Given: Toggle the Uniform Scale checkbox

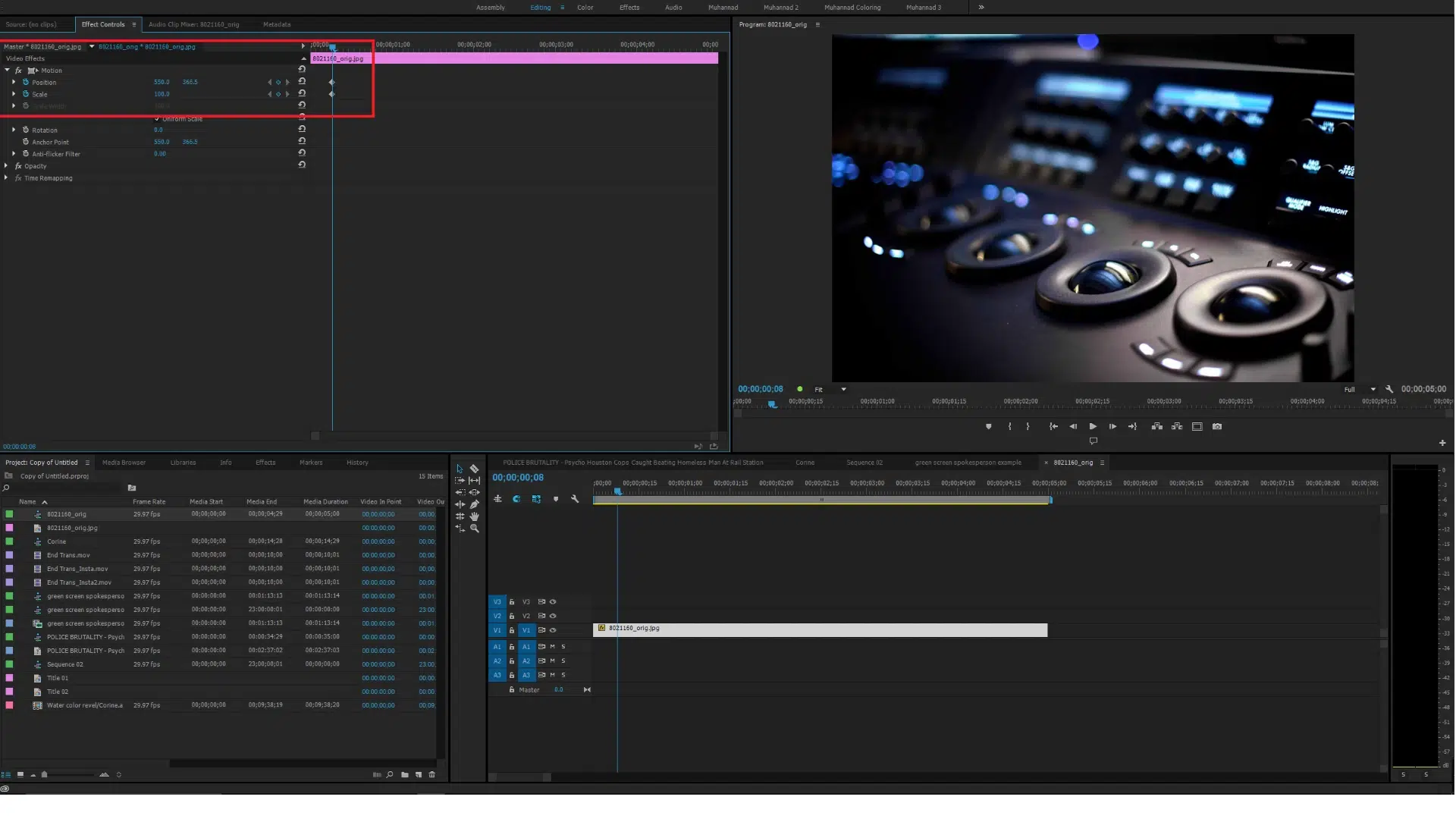Looking at the screenshot, I should click(157, 119).
